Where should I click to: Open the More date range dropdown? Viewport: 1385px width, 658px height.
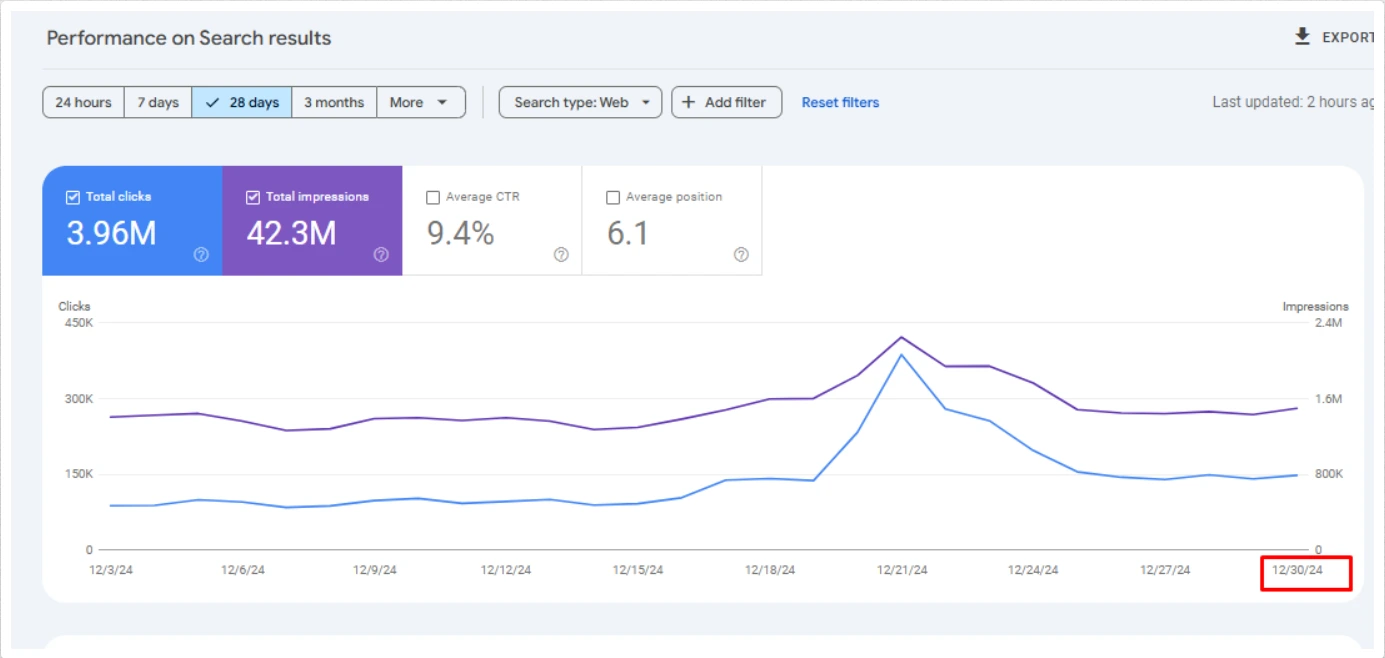pyautogui.click(x=420, y=102)
